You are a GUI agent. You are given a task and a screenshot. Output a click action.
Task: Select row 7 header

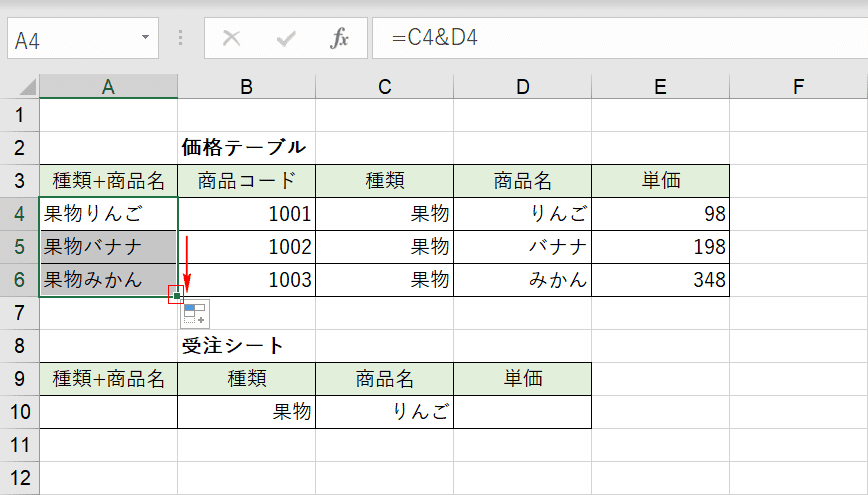[19, 313]
